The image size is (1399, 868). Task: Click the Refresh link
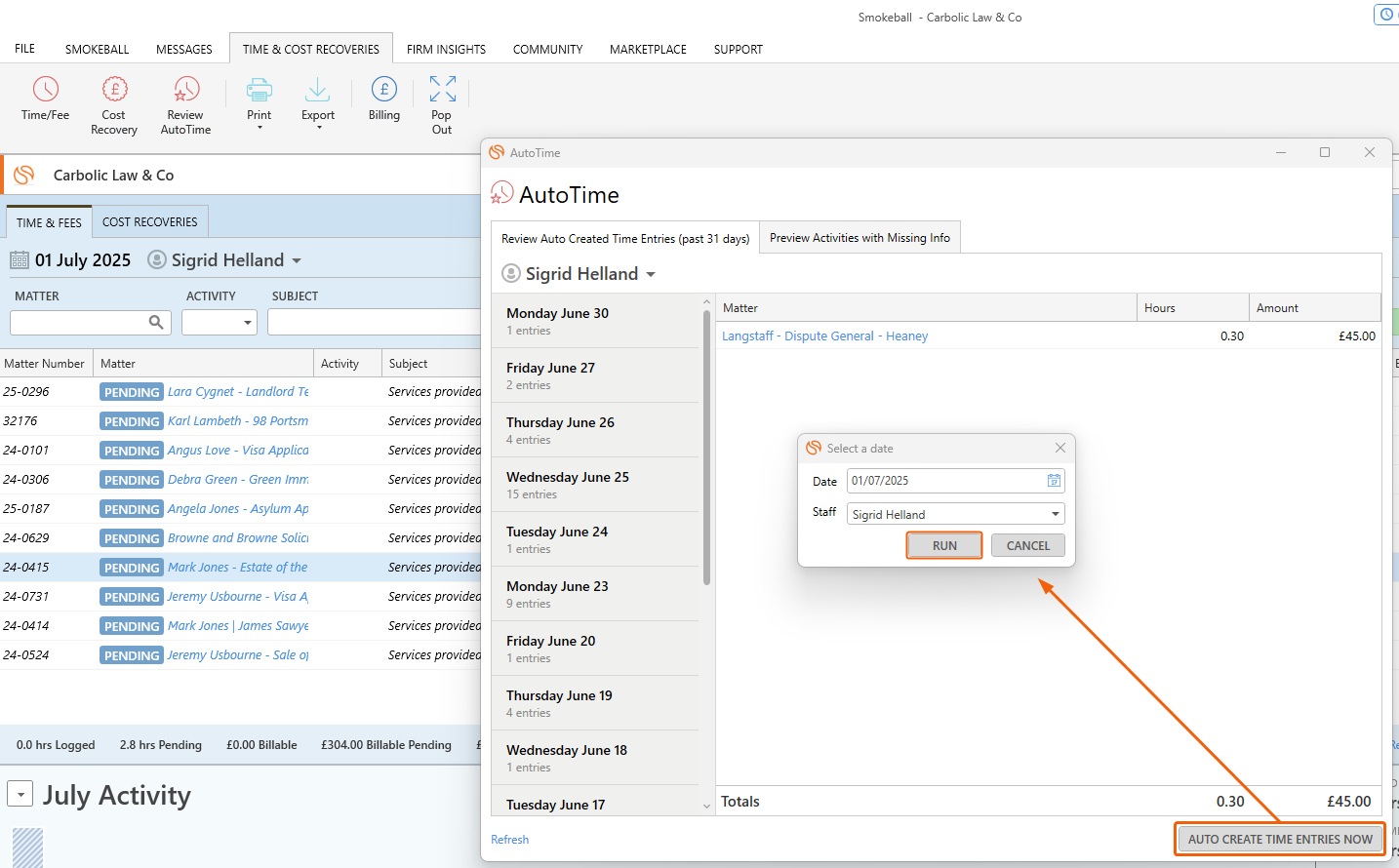[509, 839]
